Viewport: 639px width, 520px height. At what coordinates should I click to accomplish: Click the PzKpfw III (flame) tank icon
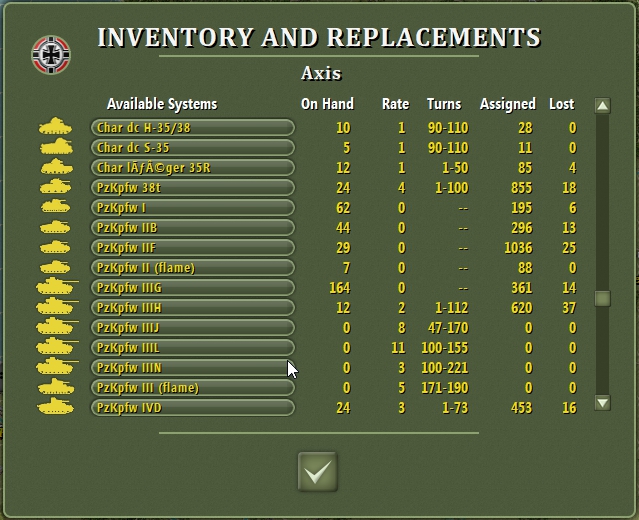point(56,387)
